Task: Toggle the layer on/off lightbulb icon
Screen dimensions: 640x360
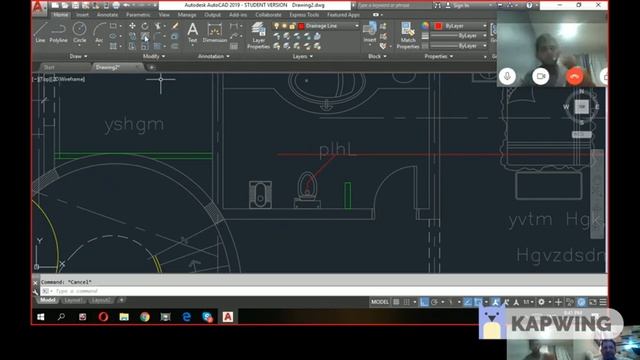Action: (x=276, y=26)
